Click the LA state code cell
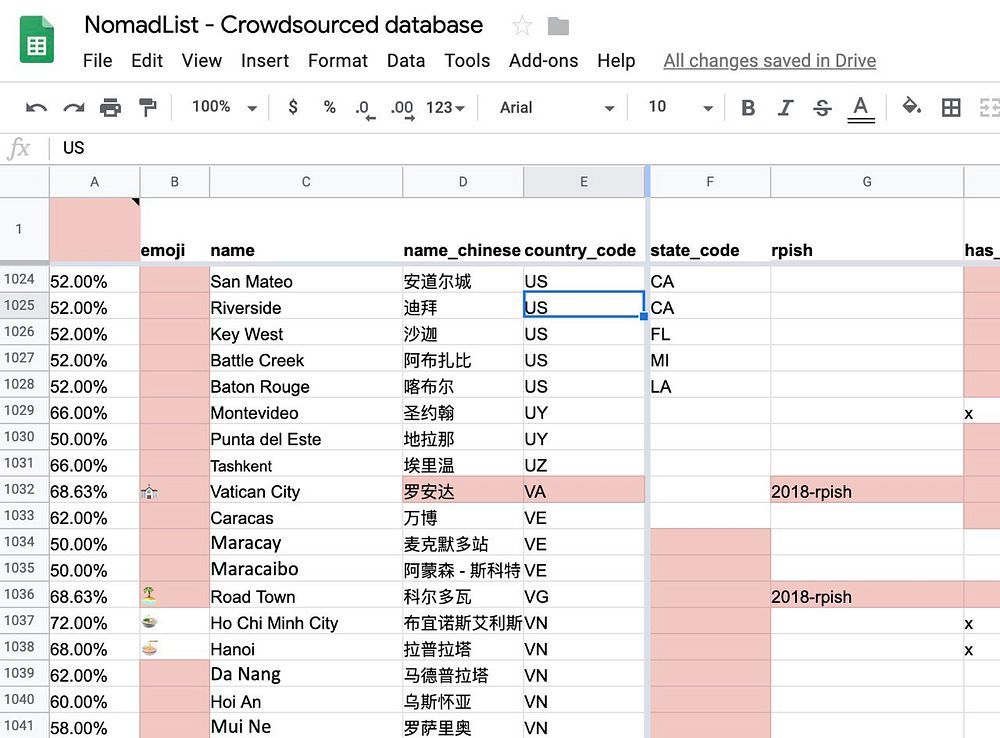 710,386
